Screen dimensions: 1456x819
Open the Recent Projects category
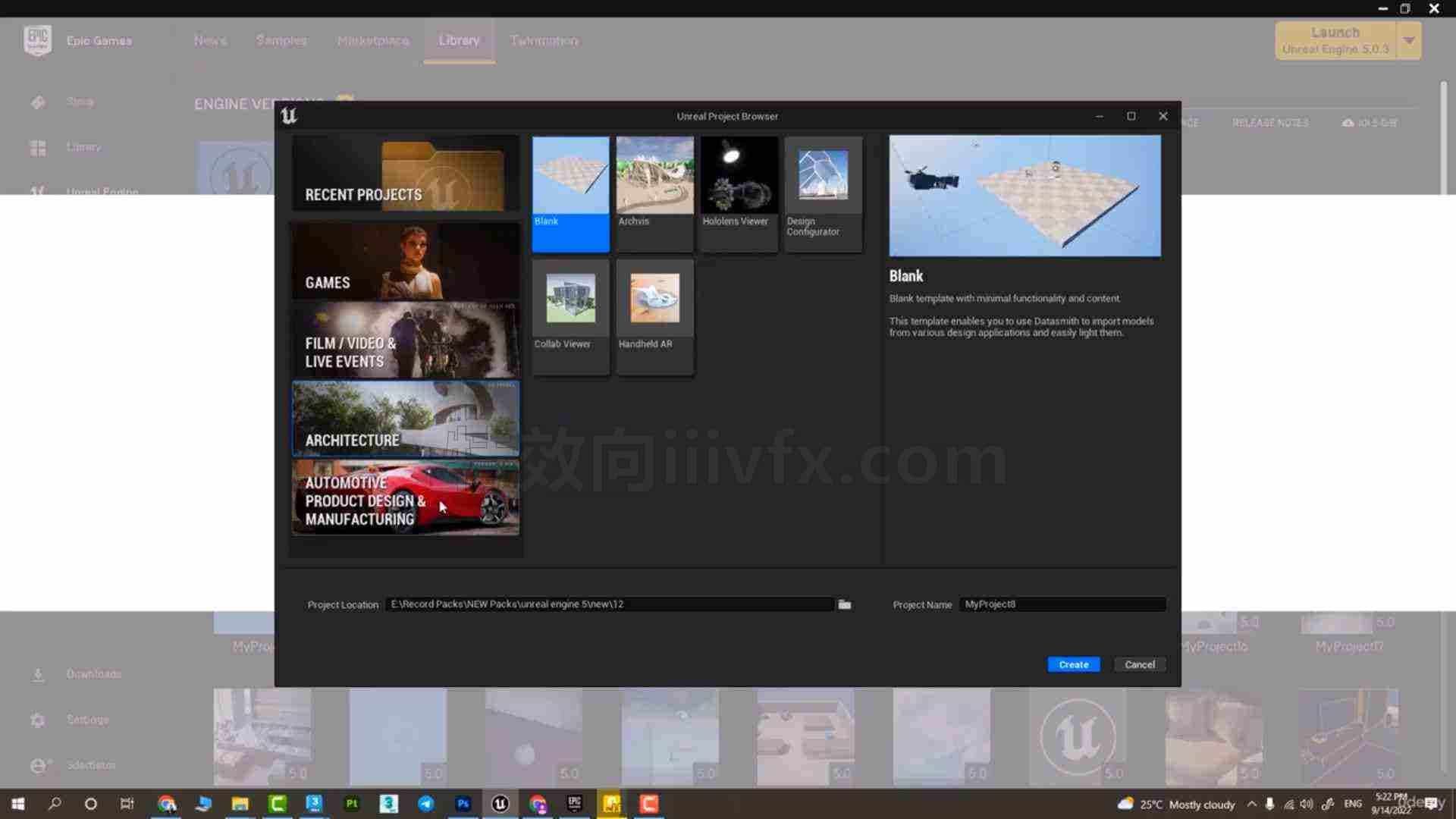pyautogui.click(x=406, y=174)
